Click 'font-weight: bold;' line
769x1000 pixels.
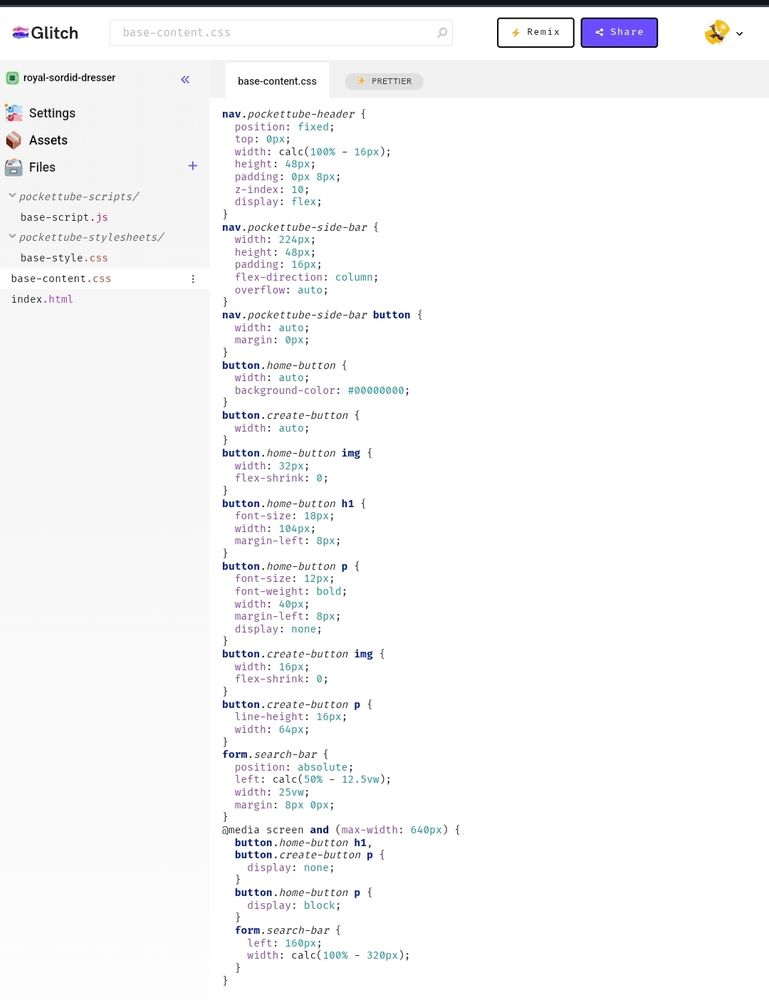291,591
